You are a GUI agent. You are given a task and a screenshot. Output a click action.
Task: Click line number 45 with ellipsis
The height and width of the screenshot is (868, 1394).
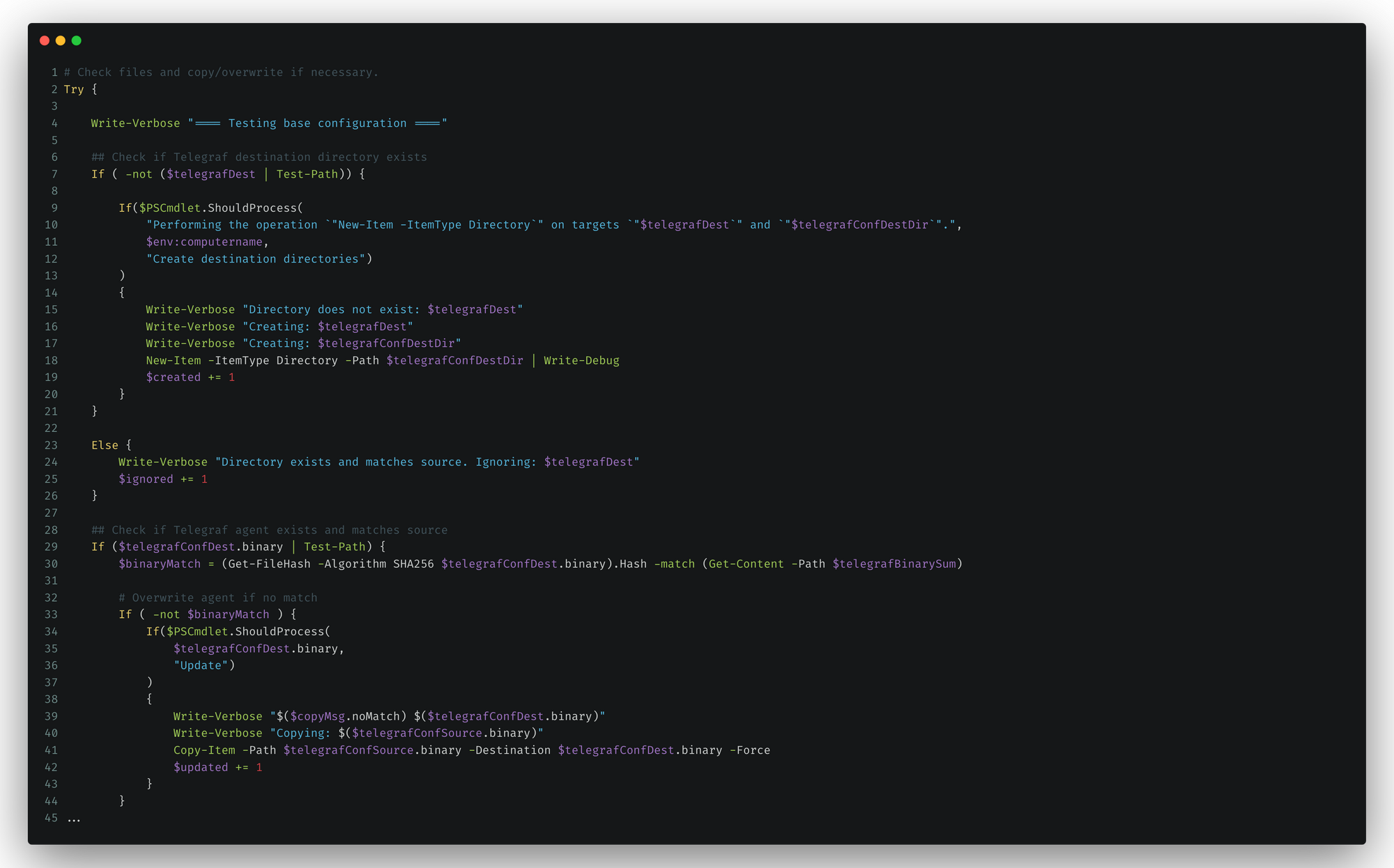[x=51, y=817]
